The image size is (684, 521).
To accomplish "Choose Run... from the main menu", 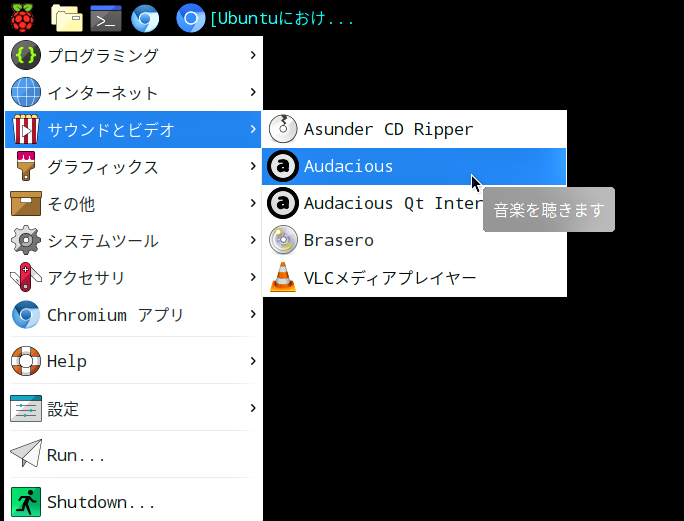I will pos(133,455).
